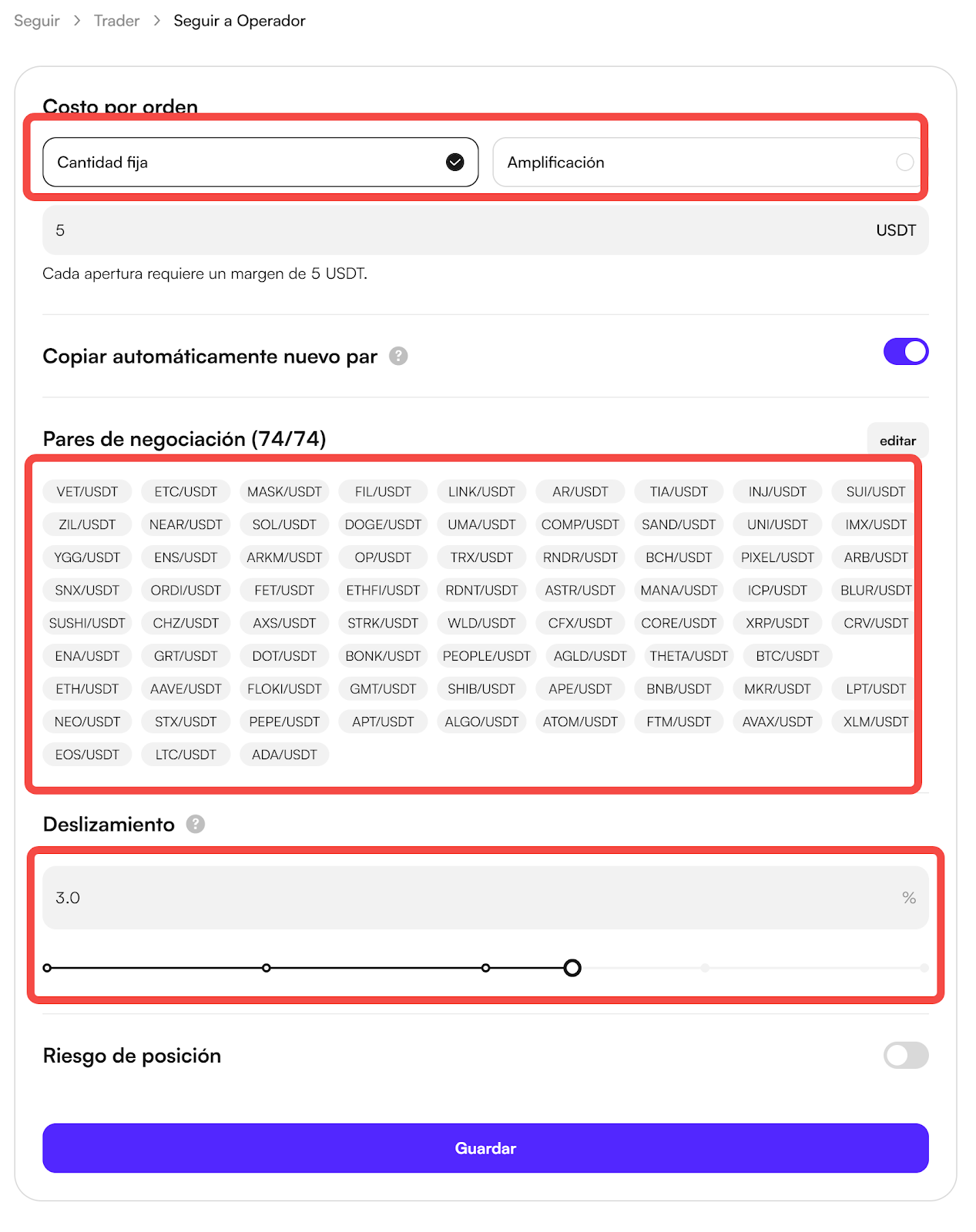Focus the slippage percentage input field

coord(462,898)
